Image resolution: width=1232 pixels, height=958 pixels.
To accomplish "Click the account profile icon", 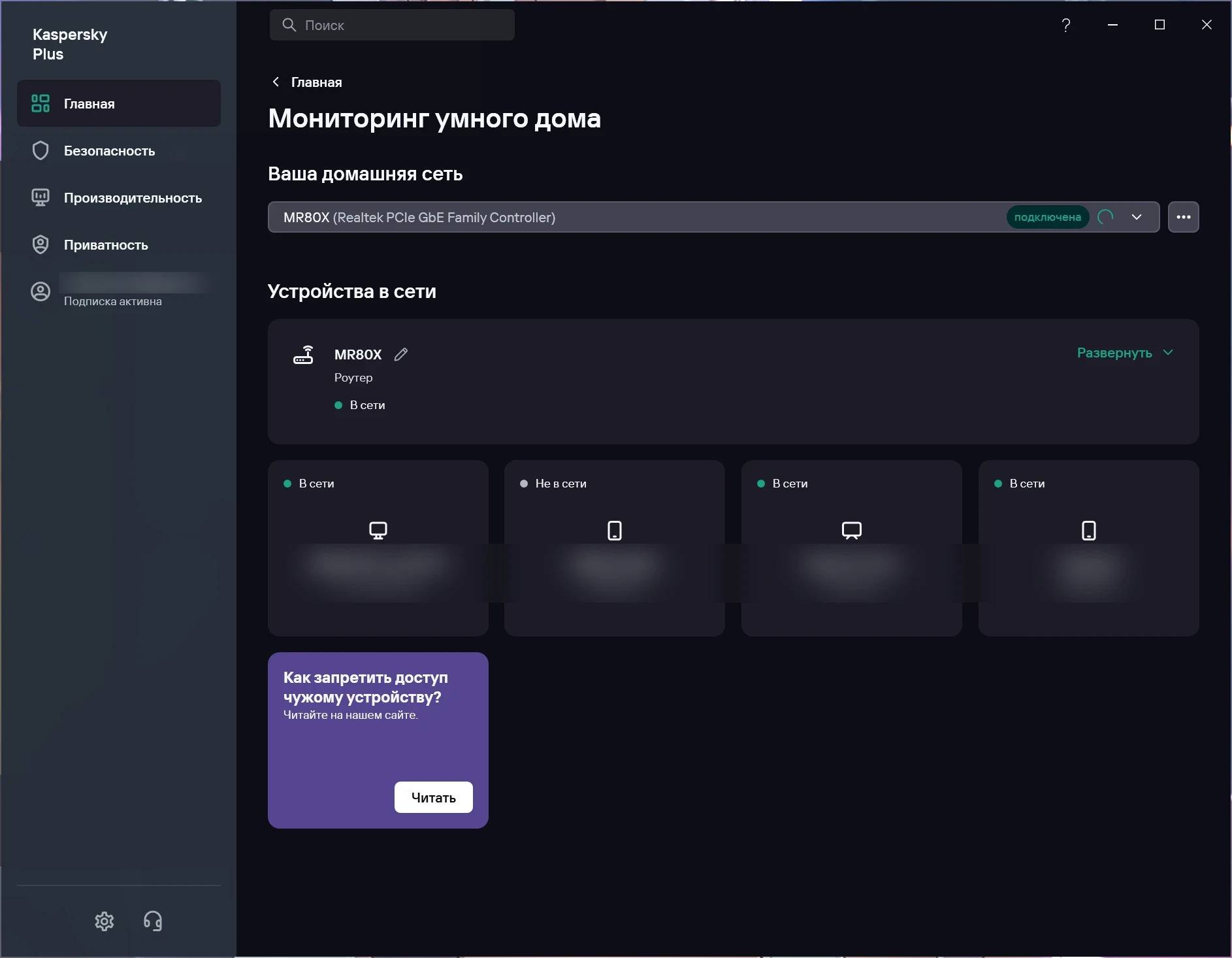I will tap(41, 291).
